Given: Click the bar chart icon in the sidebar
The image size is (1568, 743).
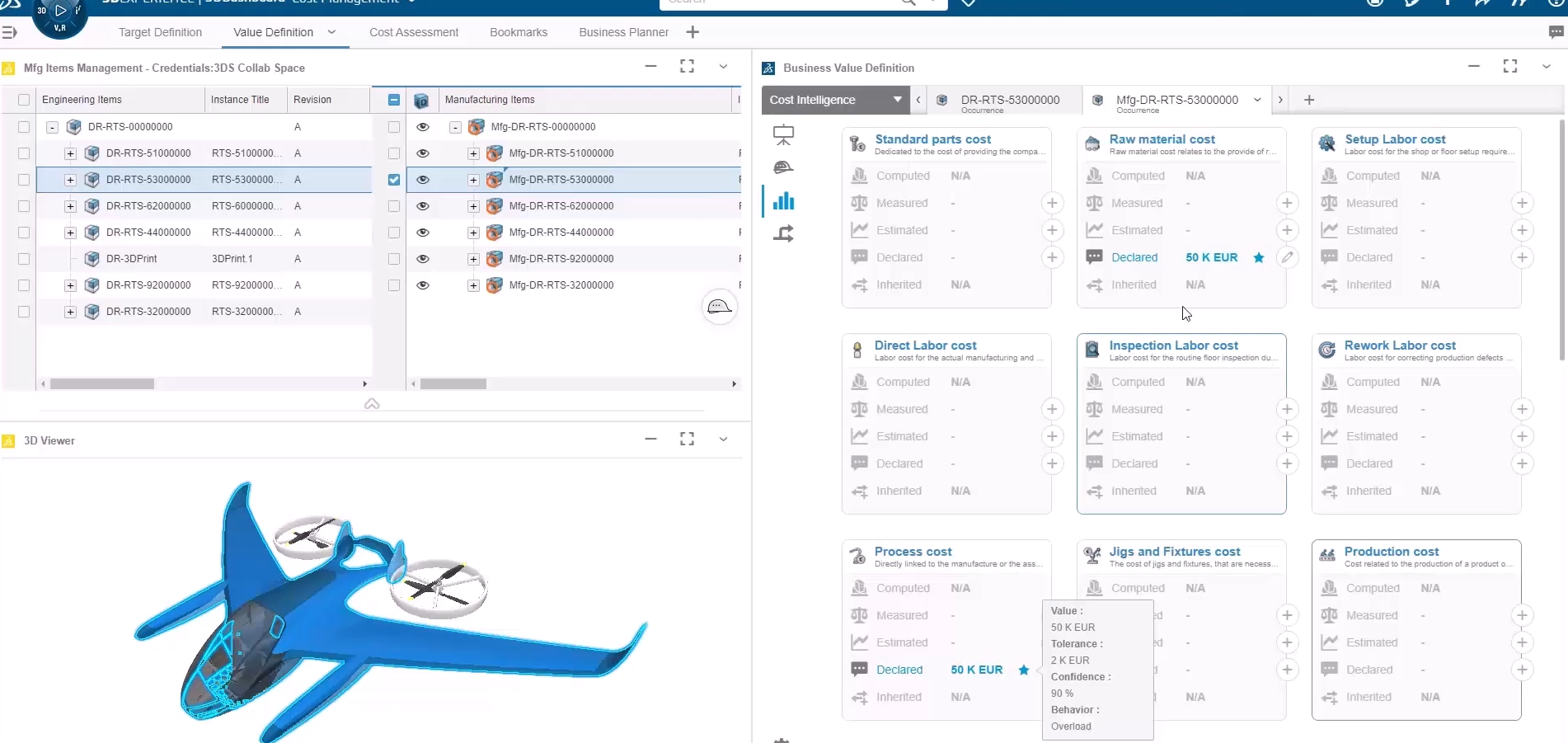Looking at the screenshot, I should (x=783, y=201).
